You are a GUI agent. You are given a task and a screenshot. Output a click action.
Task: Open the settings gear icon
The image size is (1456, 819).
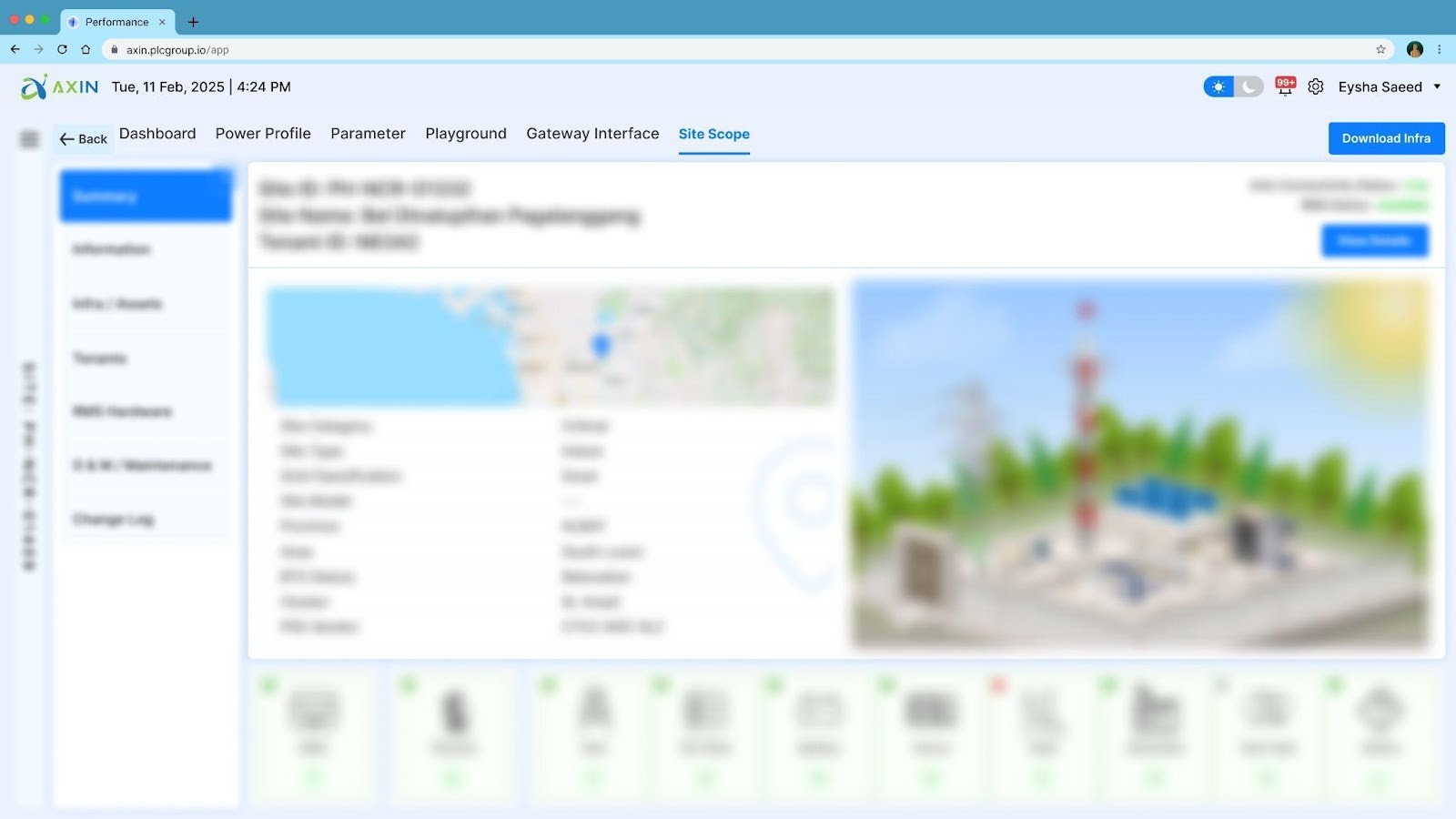(x=1315, y=86)
